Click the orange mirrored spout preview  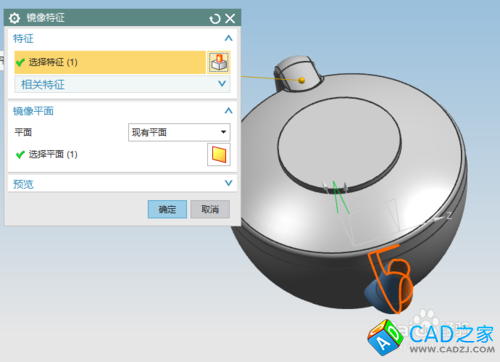[390, 279]
